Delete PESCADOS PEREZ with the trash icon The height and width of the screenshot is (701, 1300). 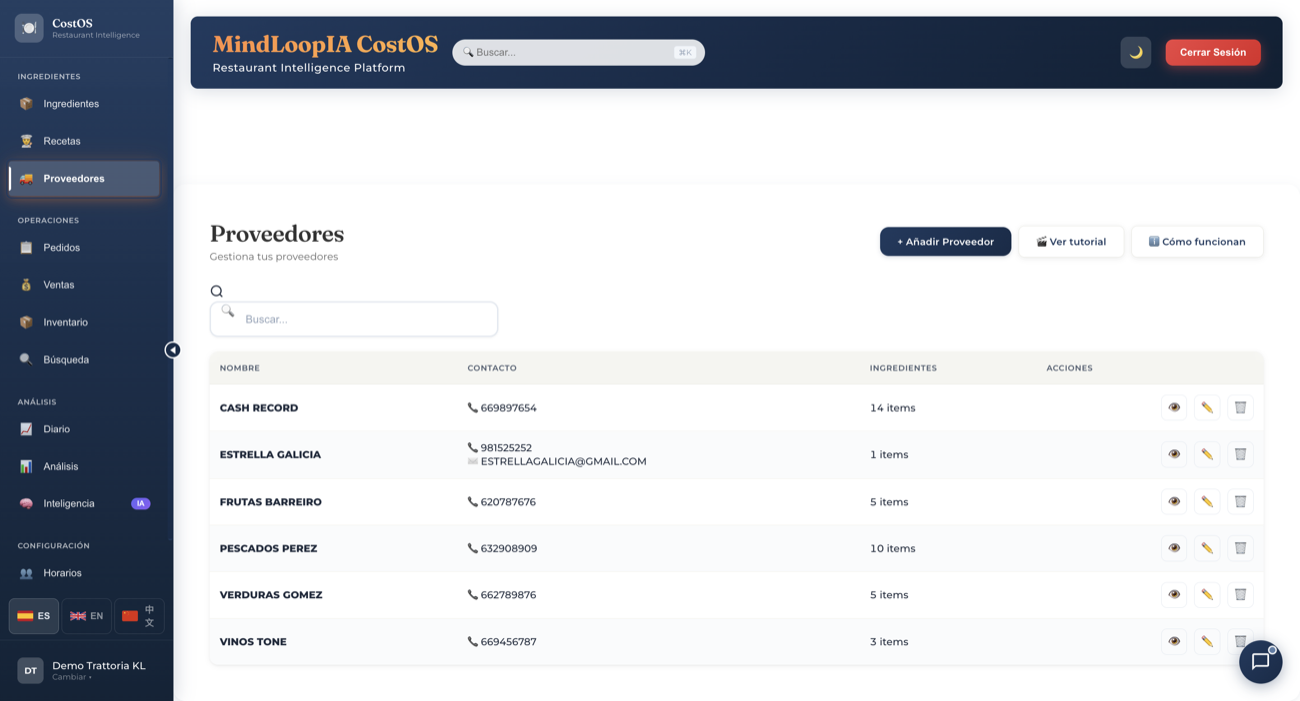1240,548
